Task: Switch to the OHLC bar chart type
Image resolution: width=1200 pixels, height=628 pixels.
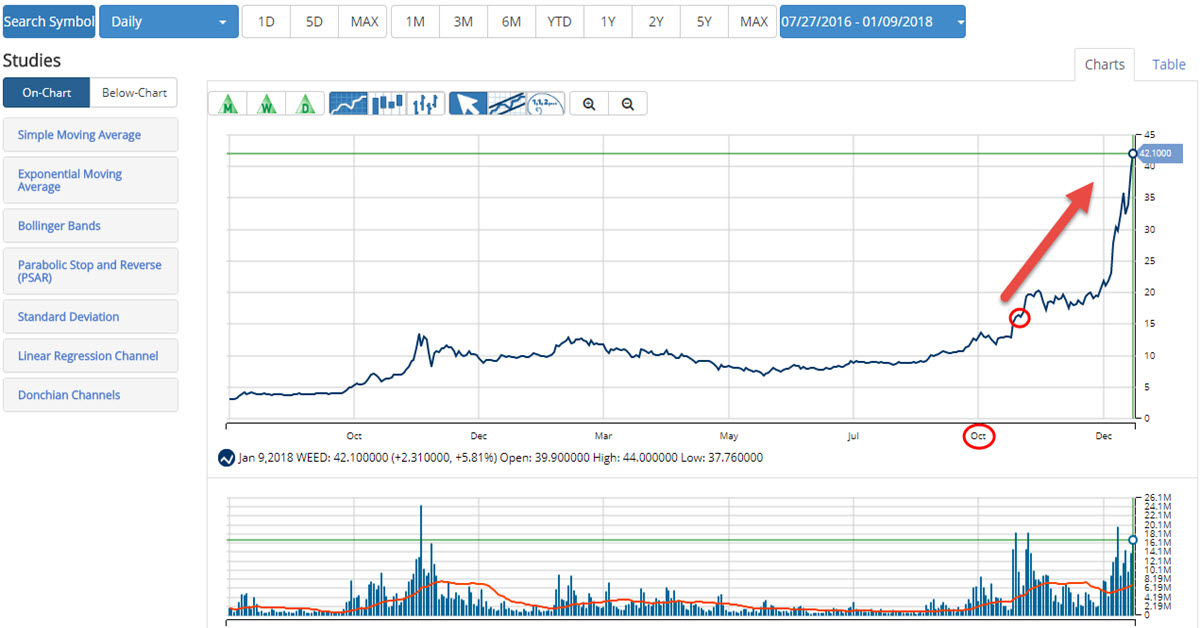Action: click(426, 103)
